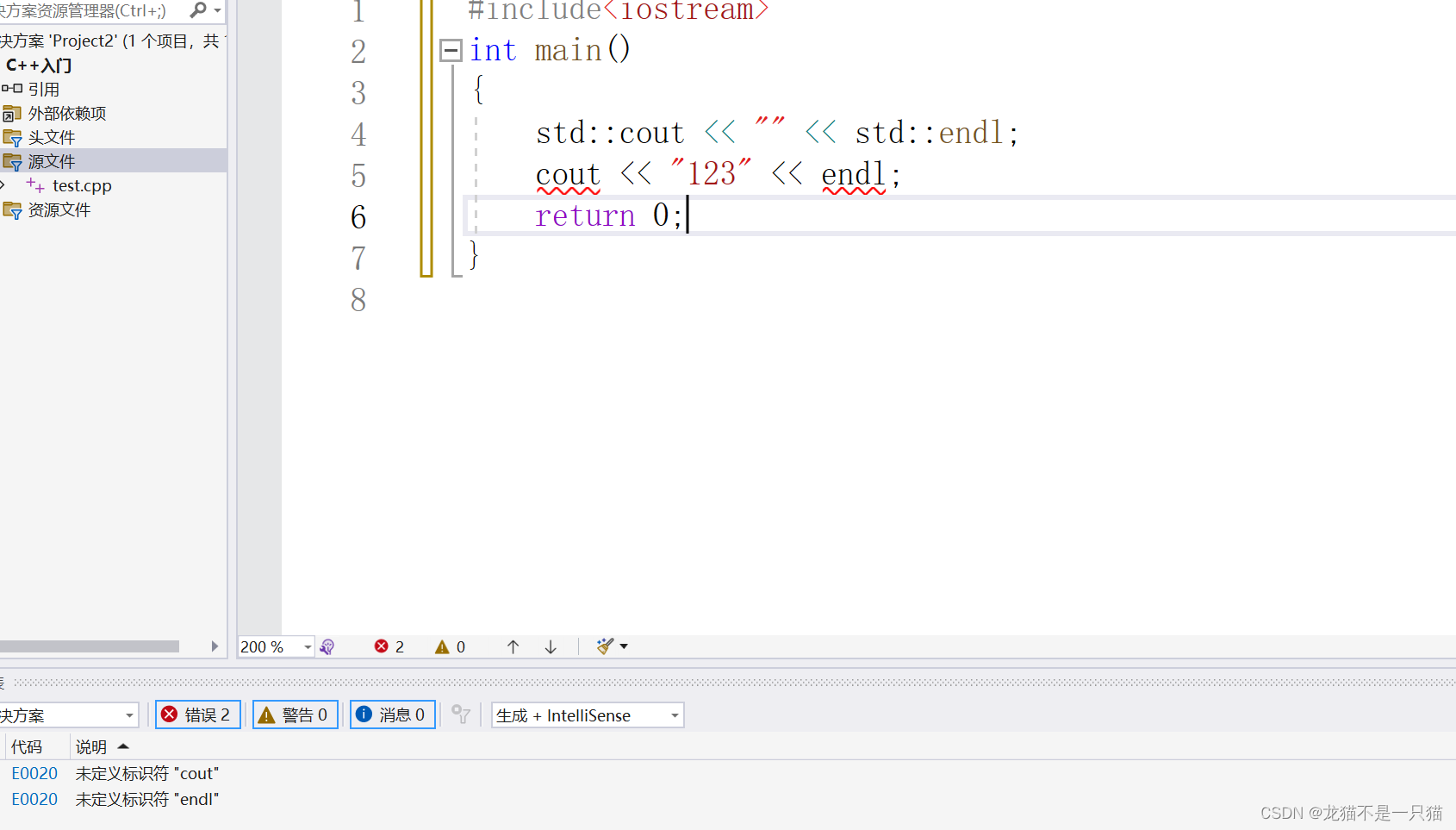The width and height of the screenshot is (1456, 830).
Task: Click the "123" string literal
Action: pos(711,174)
